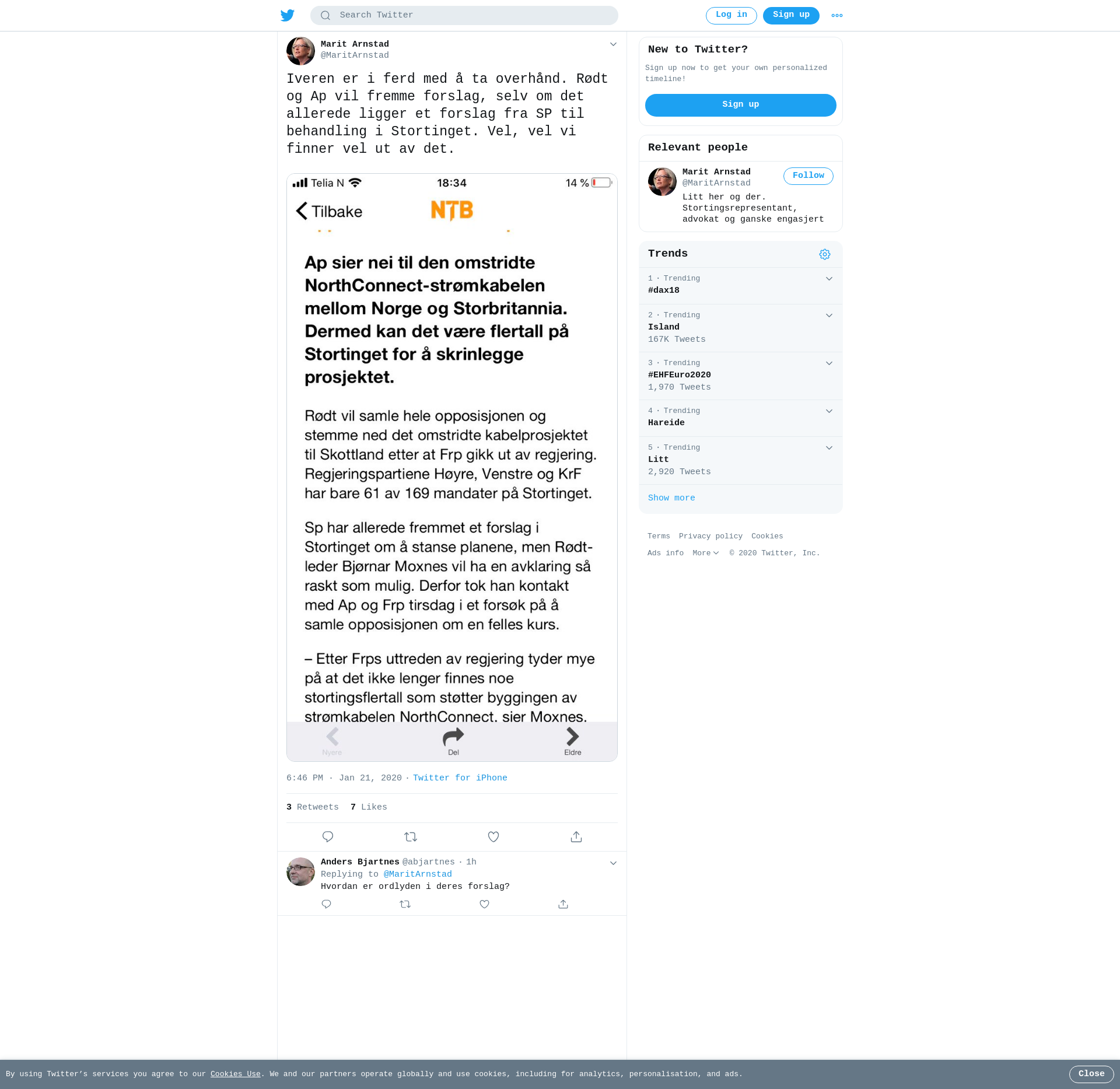Click the Twitter bird logo
This screenshot has height=1089, width=1120.
point(288,15)
